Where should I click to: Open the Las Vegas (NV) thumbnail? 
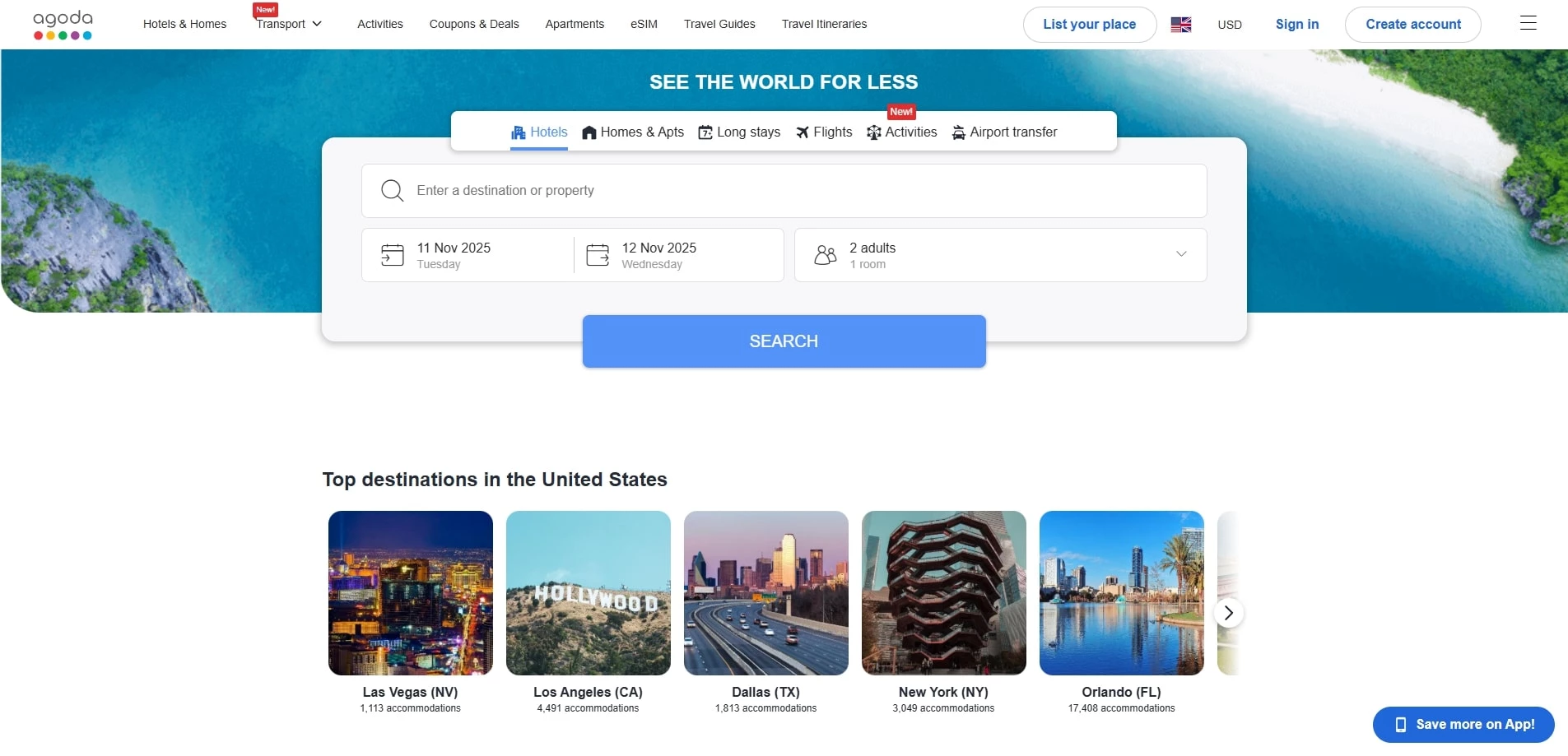(411, 593)
